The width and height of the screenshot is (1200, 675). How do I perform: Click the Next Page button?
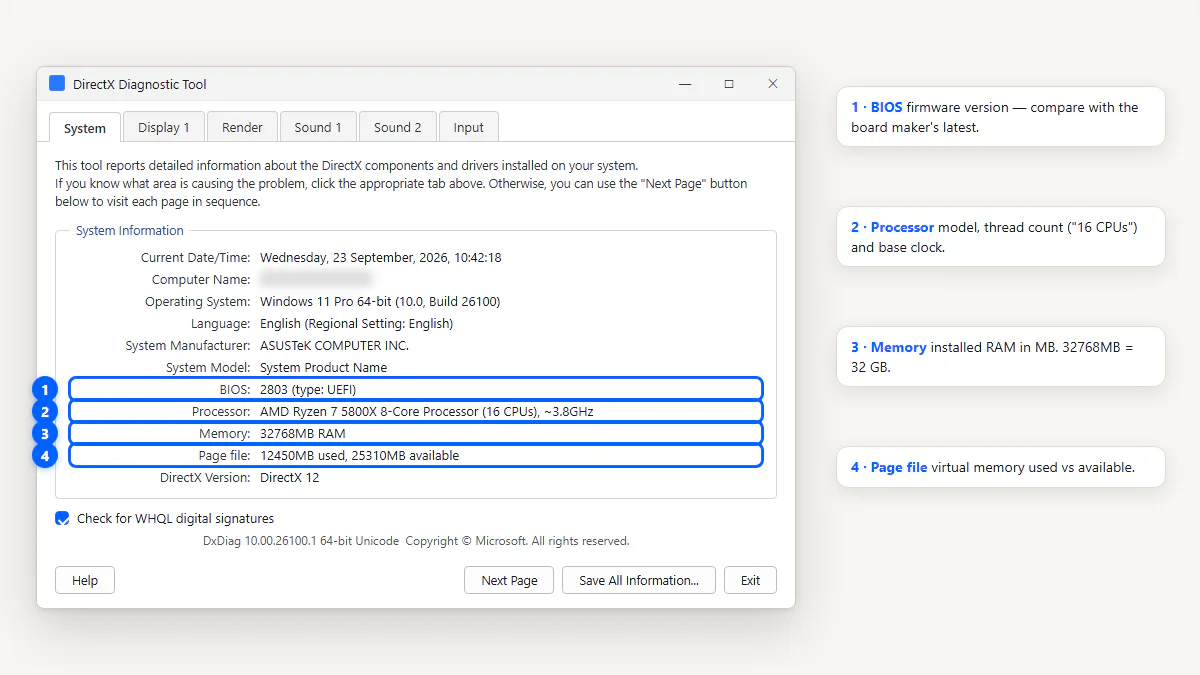[509, 580]
